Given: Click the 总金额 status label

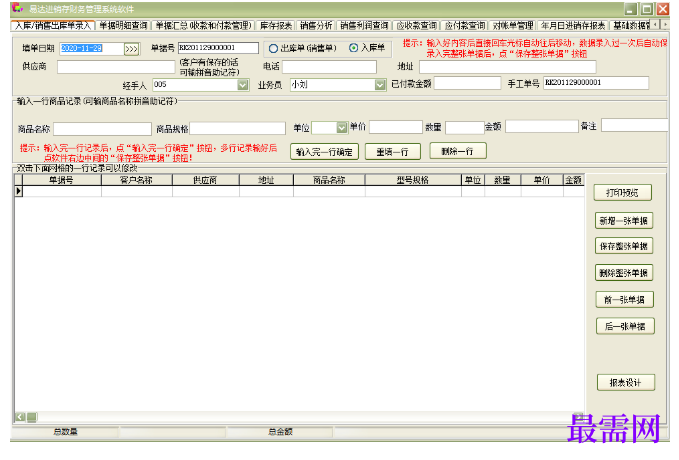Looking at the screenshot, I should tap(280, 431).
